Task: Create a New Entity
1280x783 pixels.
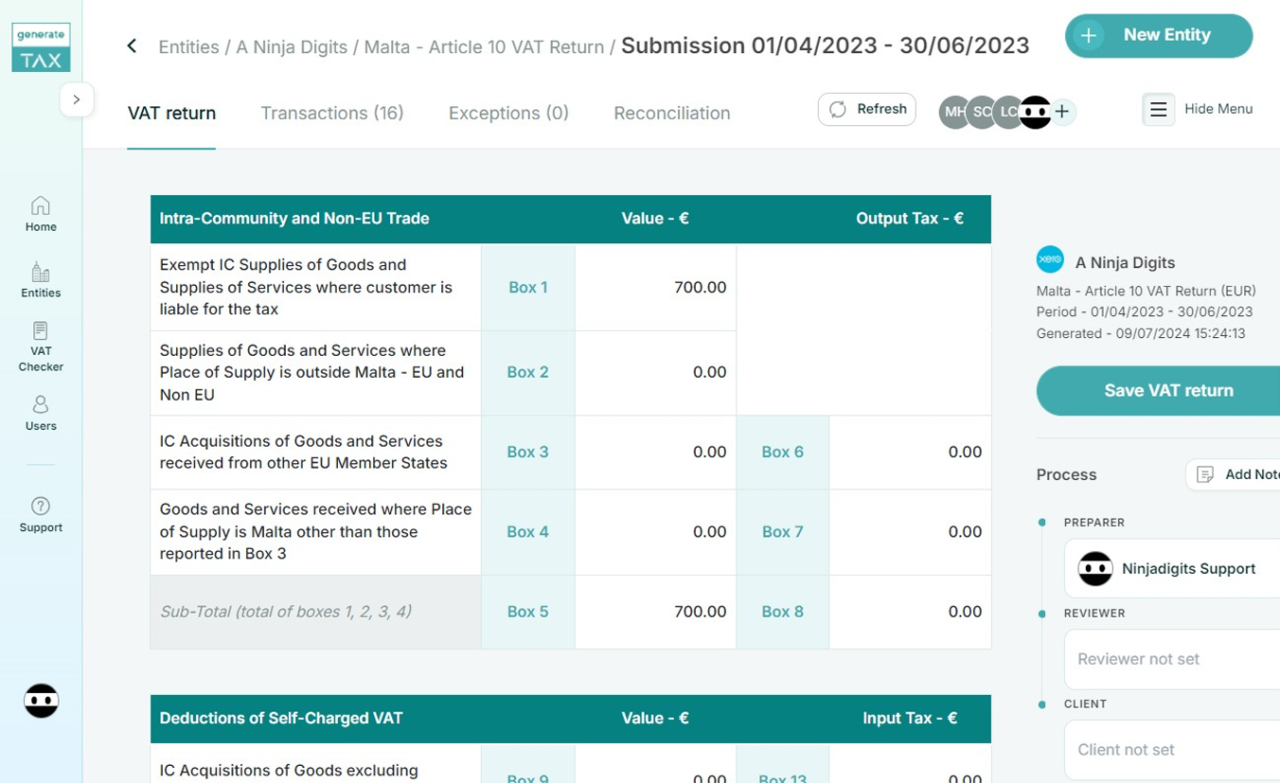Action: [1158, 35]
